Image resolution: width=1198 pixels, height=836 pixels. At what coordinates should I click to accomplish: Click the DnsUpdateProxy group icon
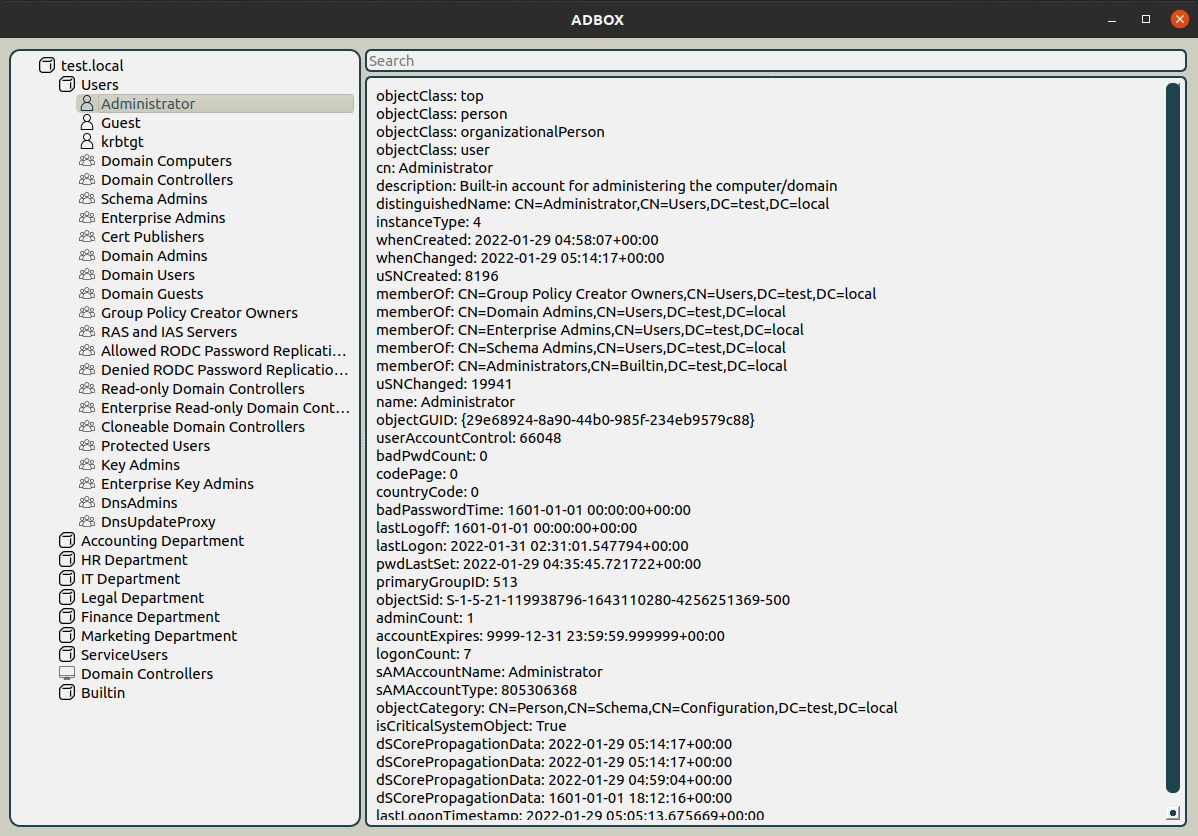click(x=87, y=522)
